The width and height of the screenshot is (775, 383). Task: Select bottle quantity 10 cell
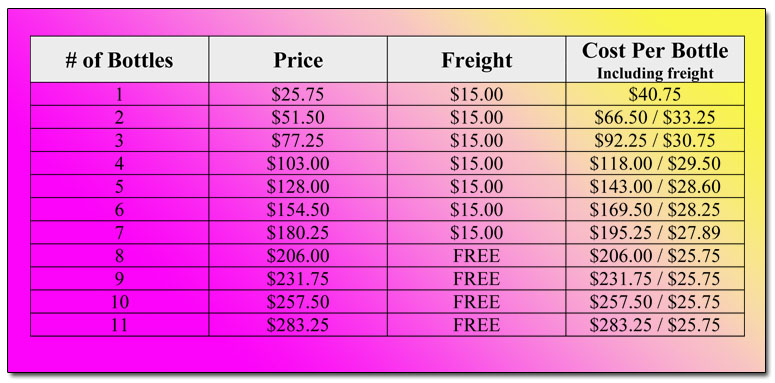click(x=120, y=301)
